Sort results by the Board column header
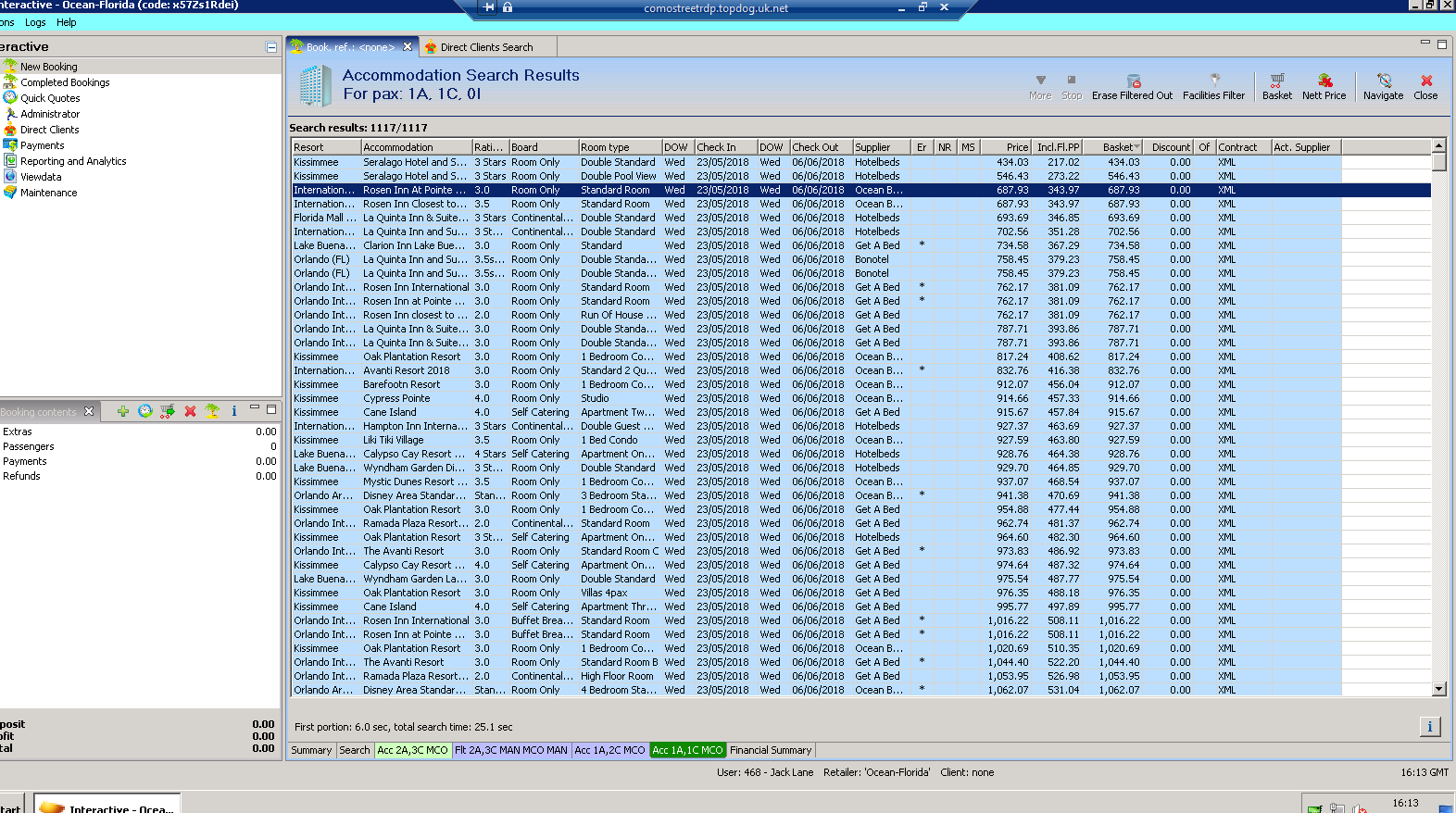 pyautogui.click(x=543, y=147)
